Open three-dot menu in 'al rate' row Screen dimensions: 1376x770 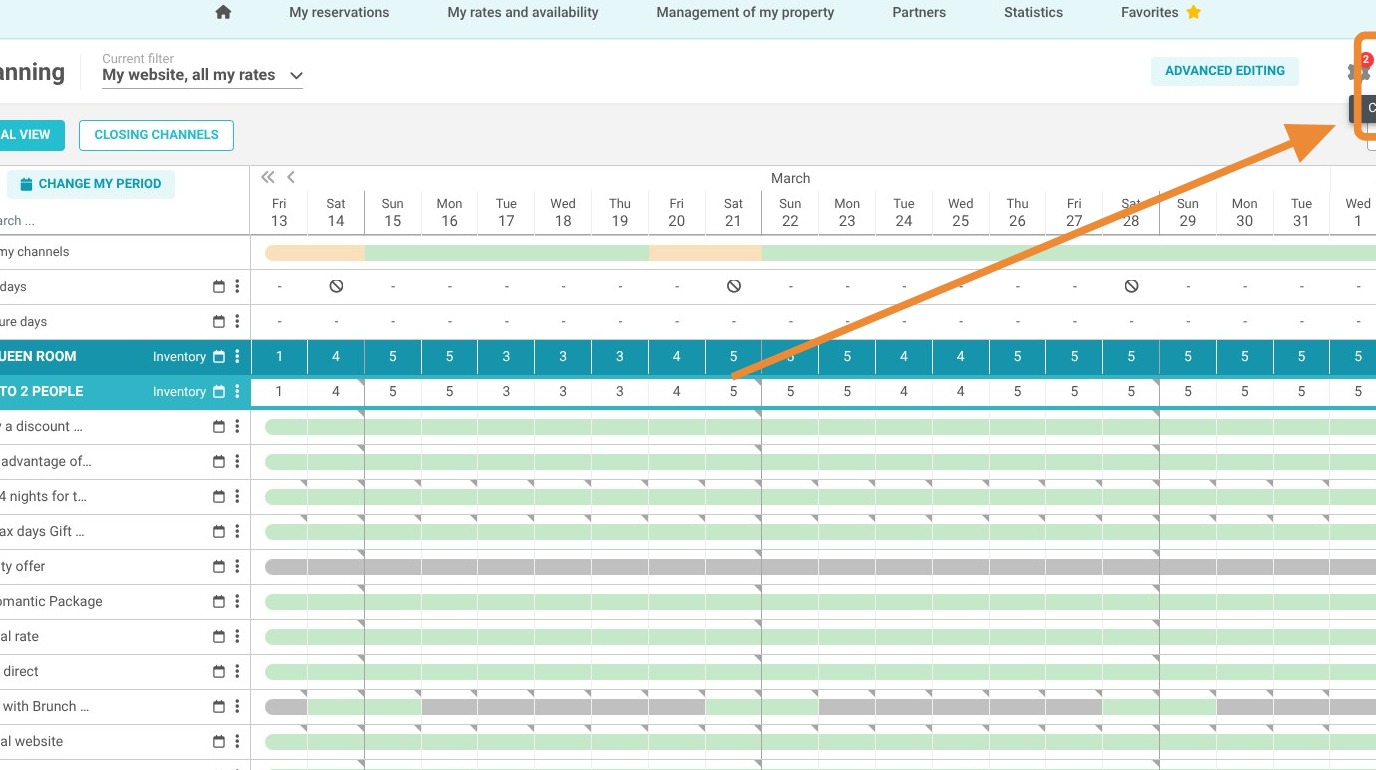point(237,637)
